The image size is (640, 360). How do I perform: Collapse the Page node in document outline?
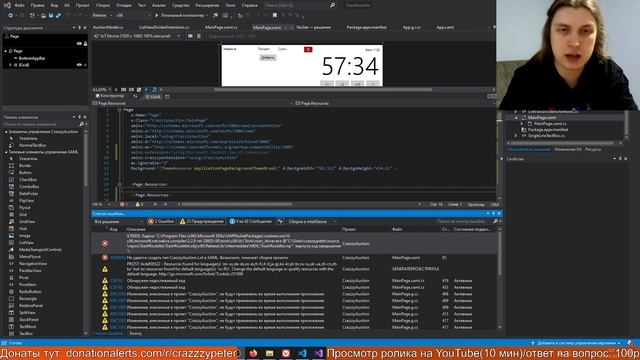tap(5, 51)
